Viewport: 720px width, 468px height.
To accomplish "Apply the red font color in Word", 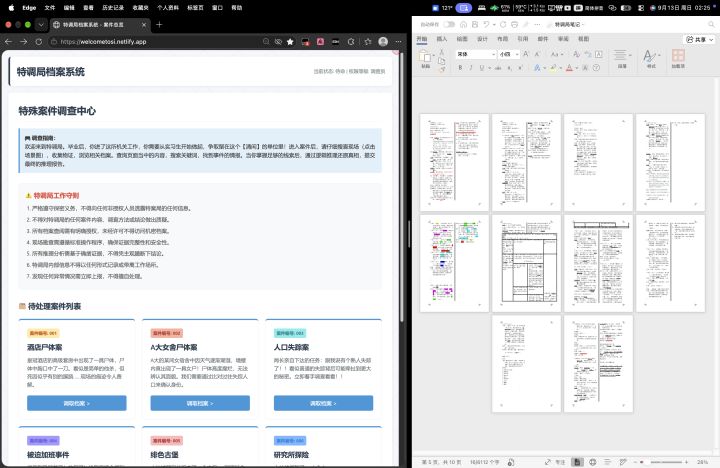I will pyautogui.click(x=569, y=68).
